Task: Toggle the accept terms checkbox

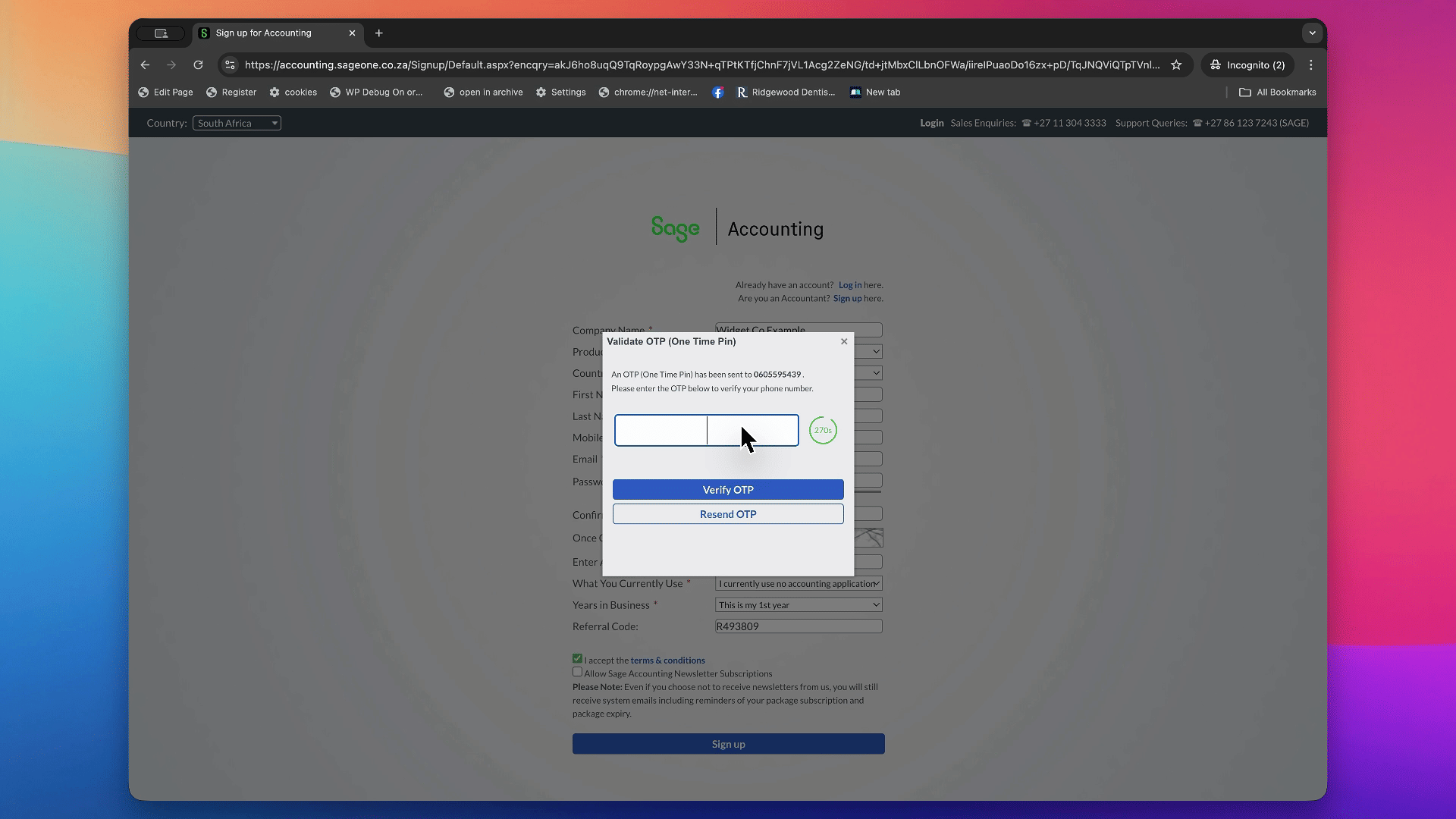Action: 577,658
